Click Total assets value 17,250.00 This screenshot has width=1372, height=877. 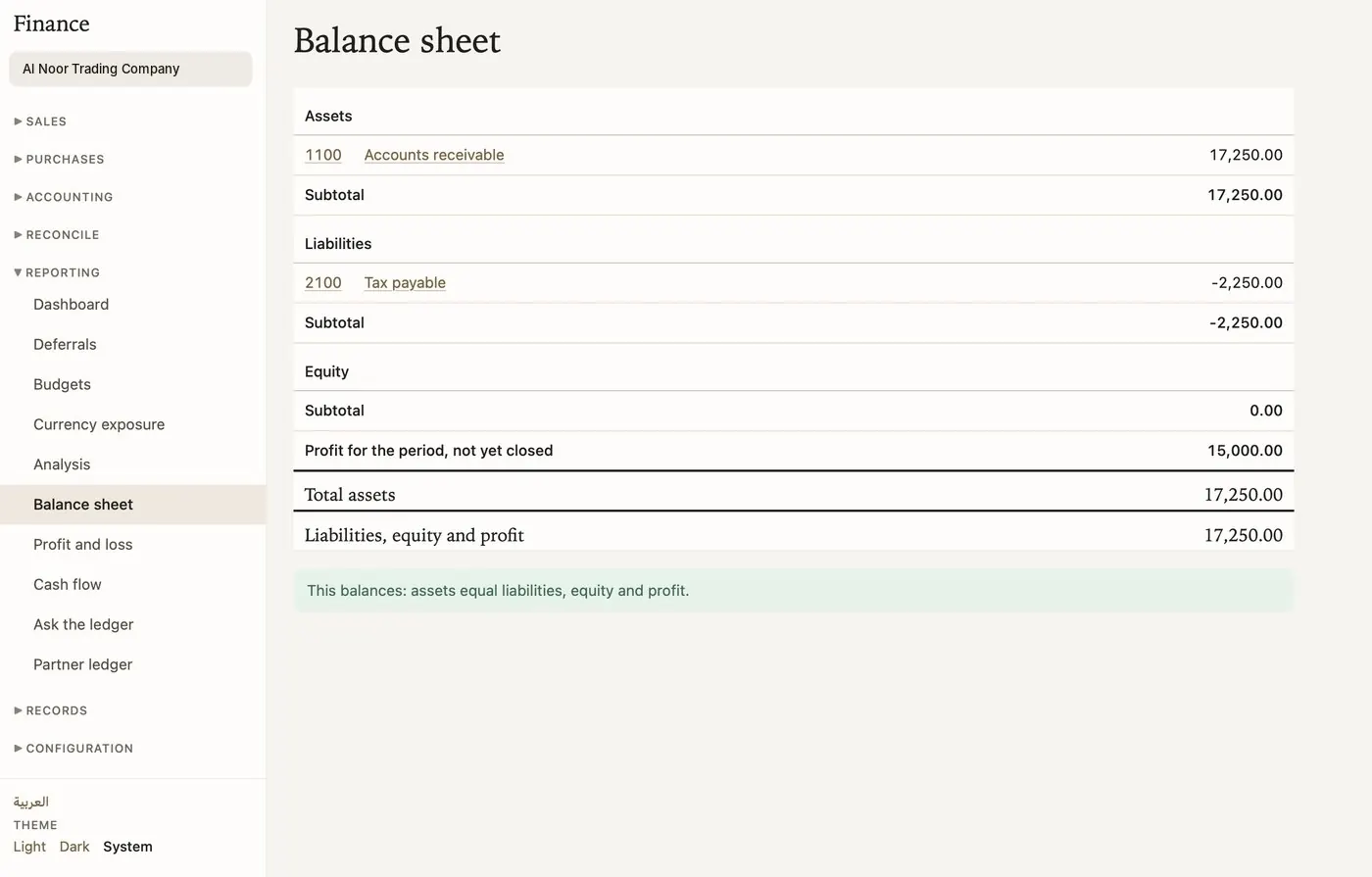click(1243, 495)
